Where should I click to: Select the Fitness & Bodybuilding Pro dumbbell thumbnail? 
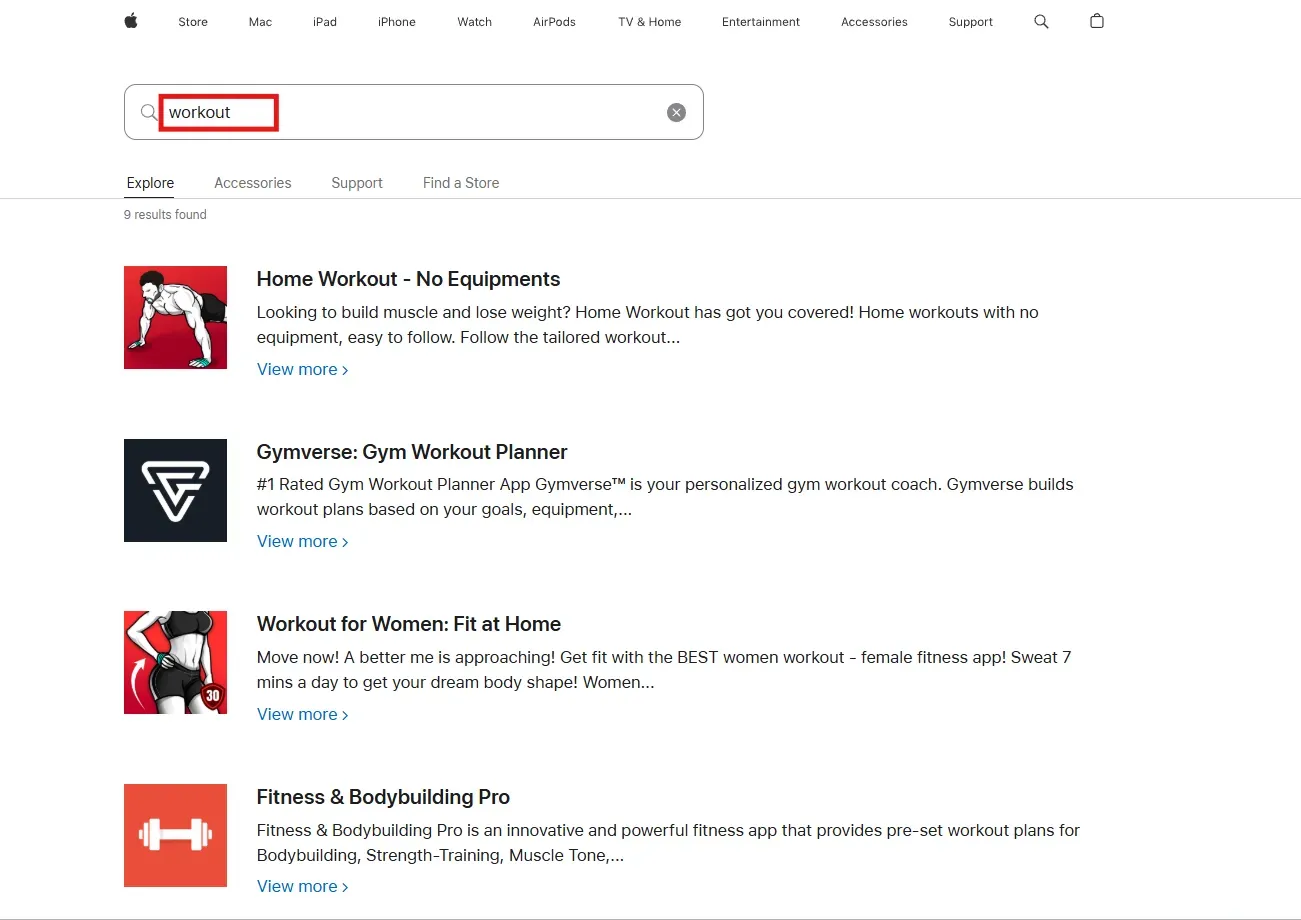click(x=175, y=835)
